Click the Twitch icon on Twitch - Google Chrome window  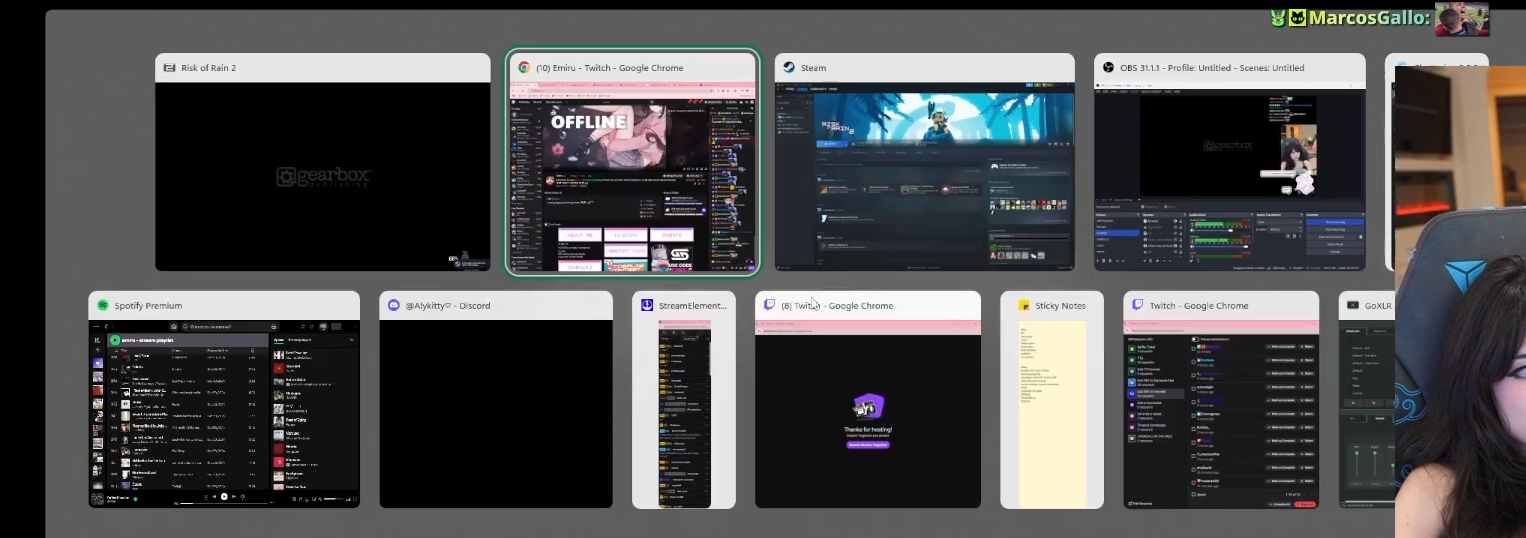(x=1138, y=306)
